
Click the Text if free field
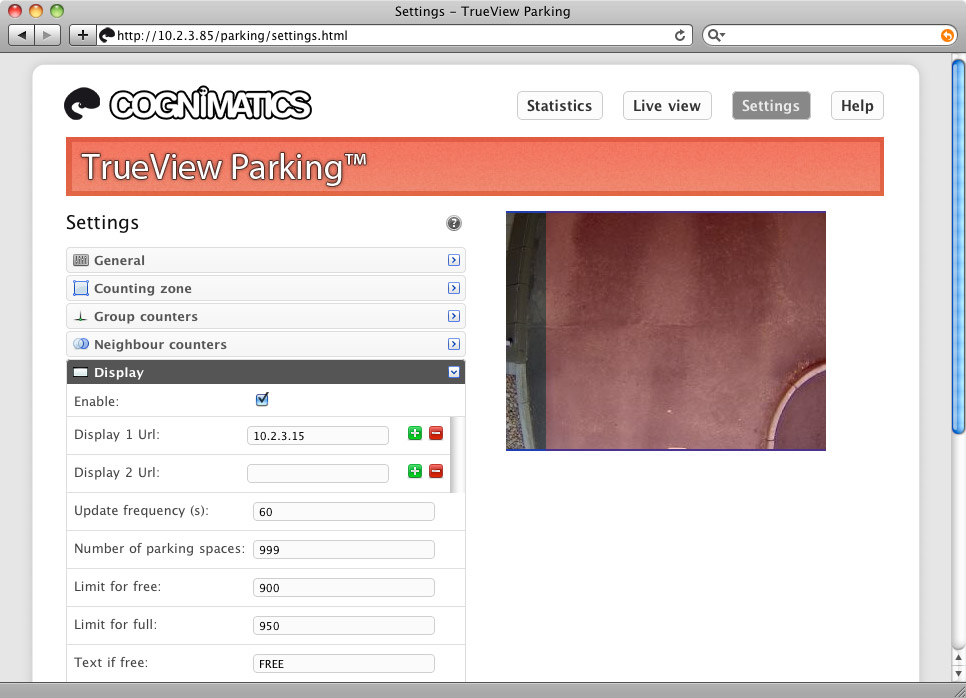344,664
